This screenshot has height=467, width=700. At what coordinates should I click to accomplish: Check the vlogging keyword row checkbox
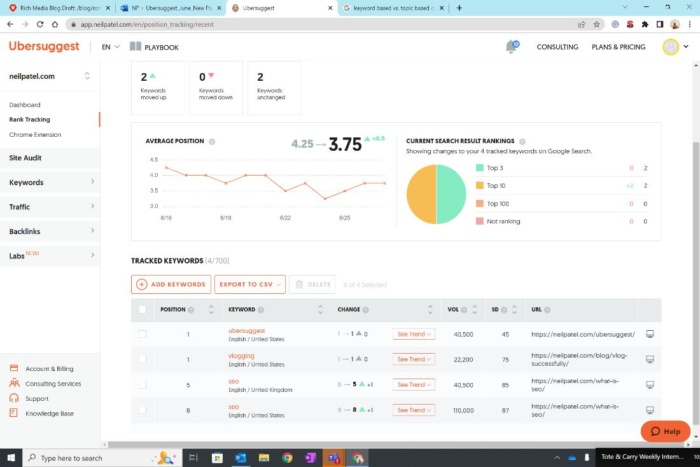click(x=142, y=359)
